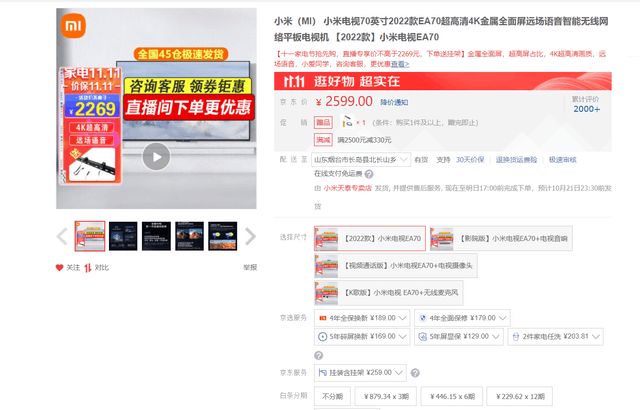Select the third dark text thumbnail

click(x=156, y=236)
